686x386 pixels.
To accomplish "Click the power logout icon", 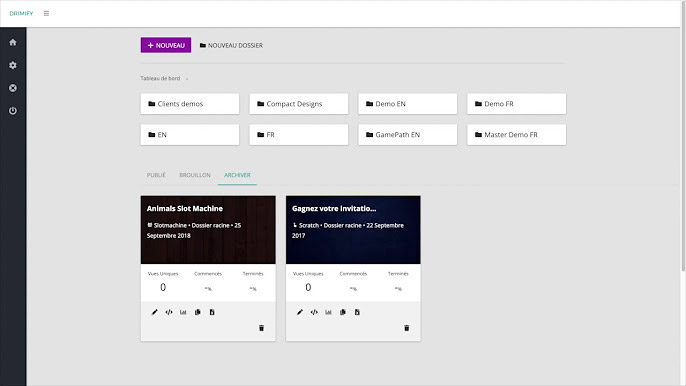I will (x=13, y=111).
